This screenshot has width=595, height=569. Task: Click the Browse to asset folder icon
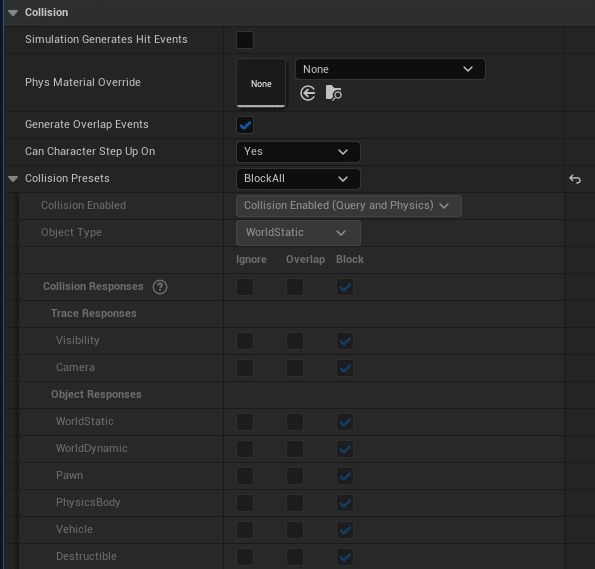[334, 93]
